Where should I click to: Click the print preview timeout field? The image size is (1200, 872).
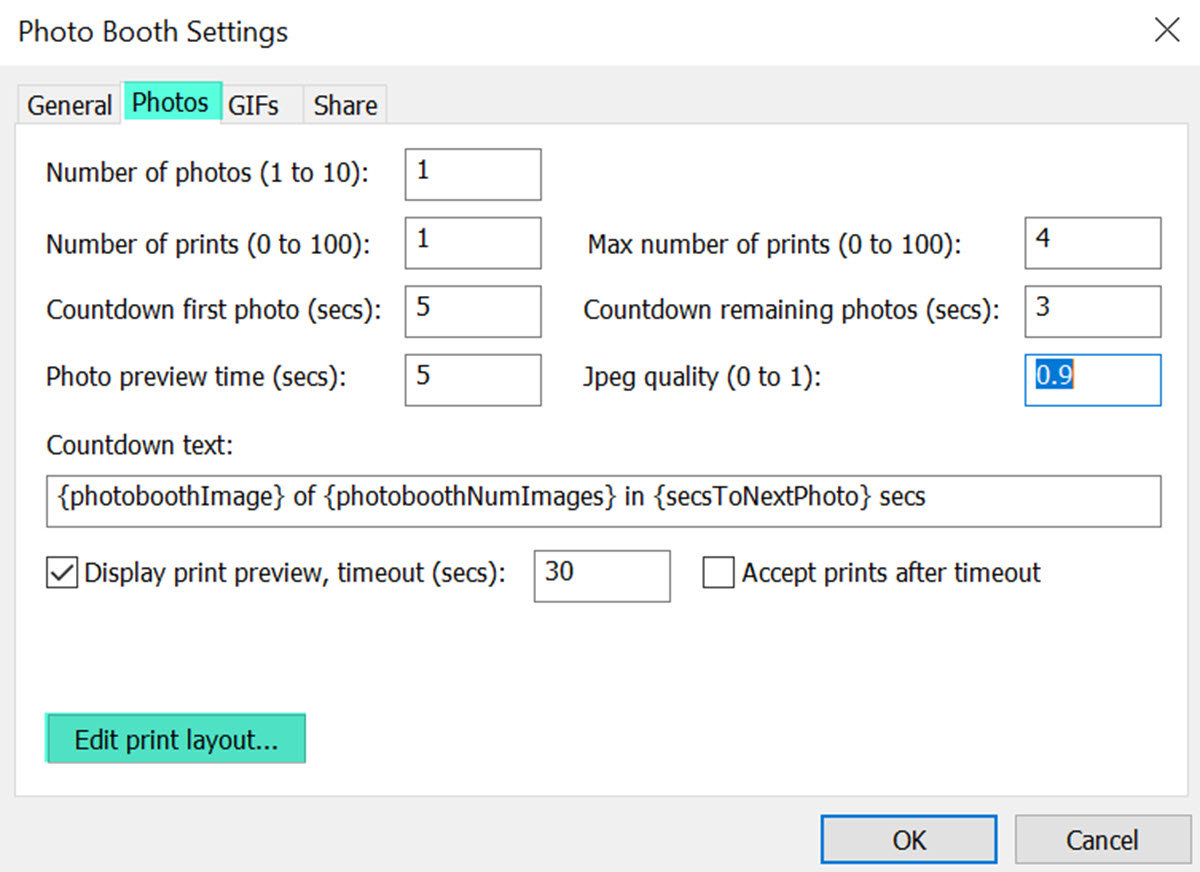pos(602,575)
